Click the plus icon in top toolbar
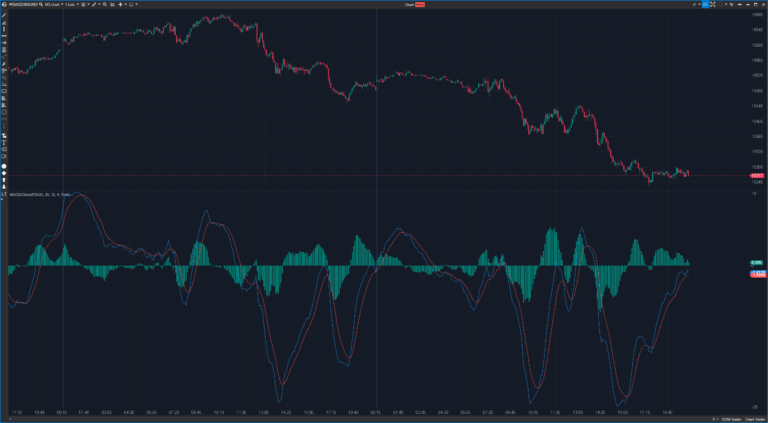Viewport: 768px width, 423px height. 120,4
